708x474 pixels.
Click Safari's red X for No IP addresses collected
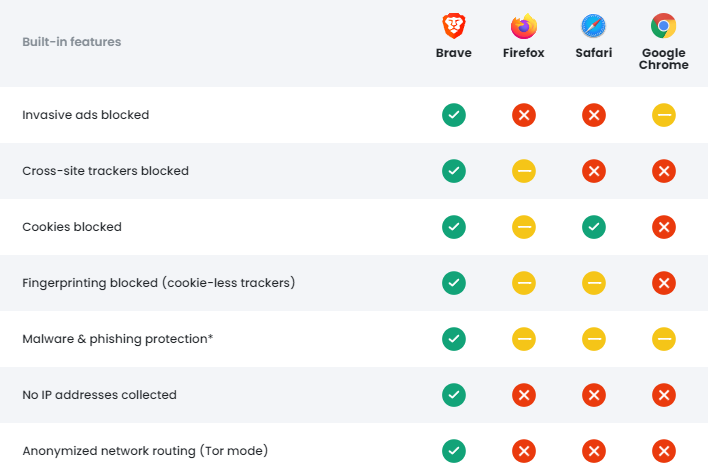coord(594,395)
